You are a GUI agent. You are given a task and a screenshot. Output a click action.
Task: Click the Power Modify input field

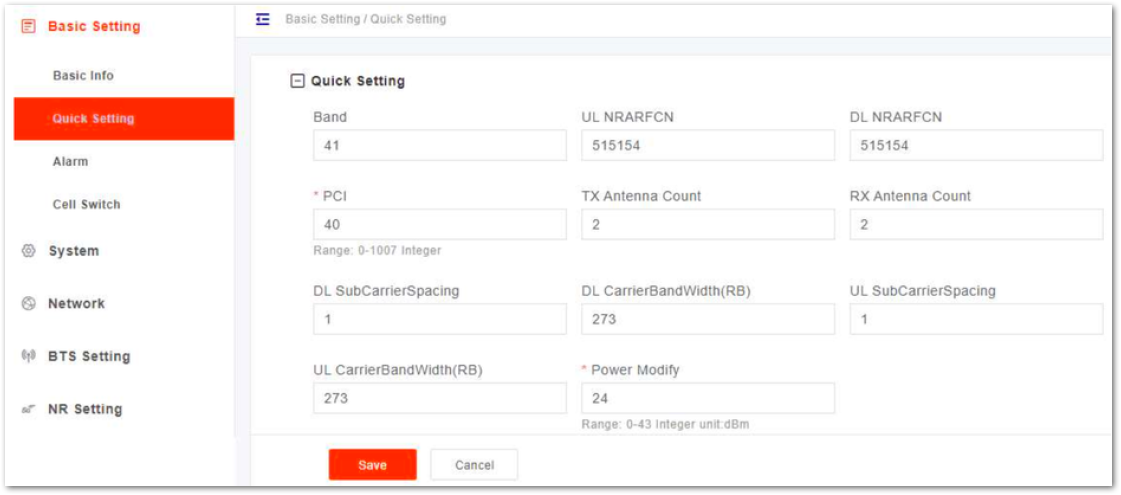tap(708, 398)
